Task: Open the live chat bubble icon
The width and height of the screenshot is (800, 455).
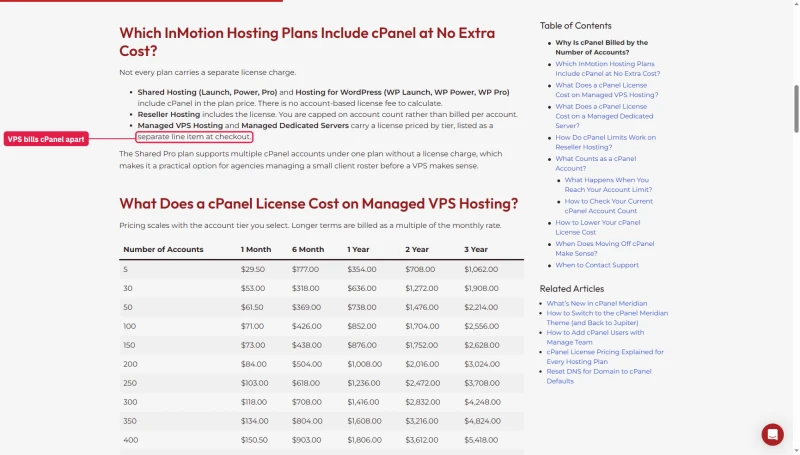Action: pyautogui.click(x=772, y=435)
